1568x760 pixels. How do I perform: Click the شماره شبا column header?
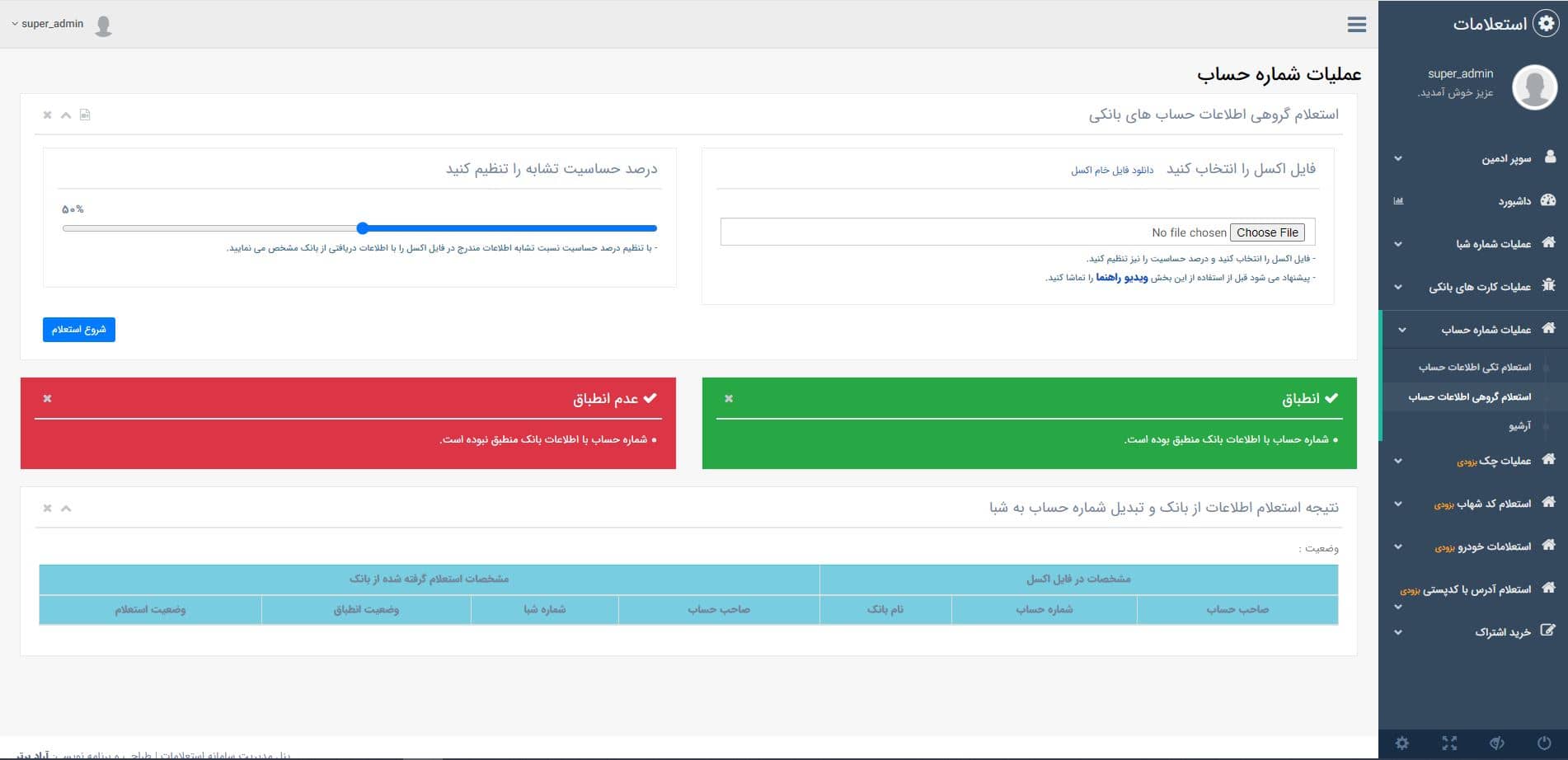pos(544,609)
